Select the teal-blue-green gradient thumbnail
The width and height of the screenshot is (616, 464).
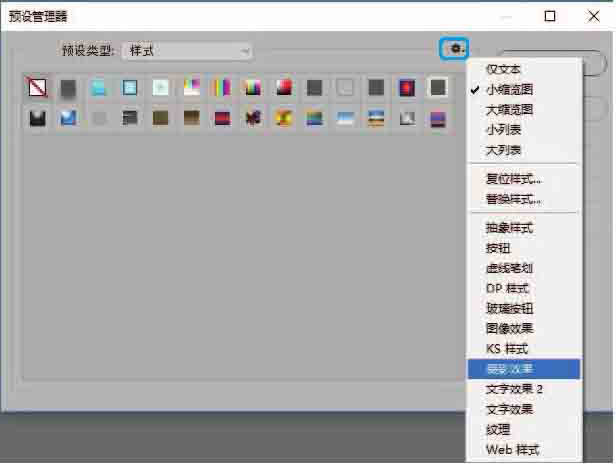pyautogui.click(x=315, y=118)
